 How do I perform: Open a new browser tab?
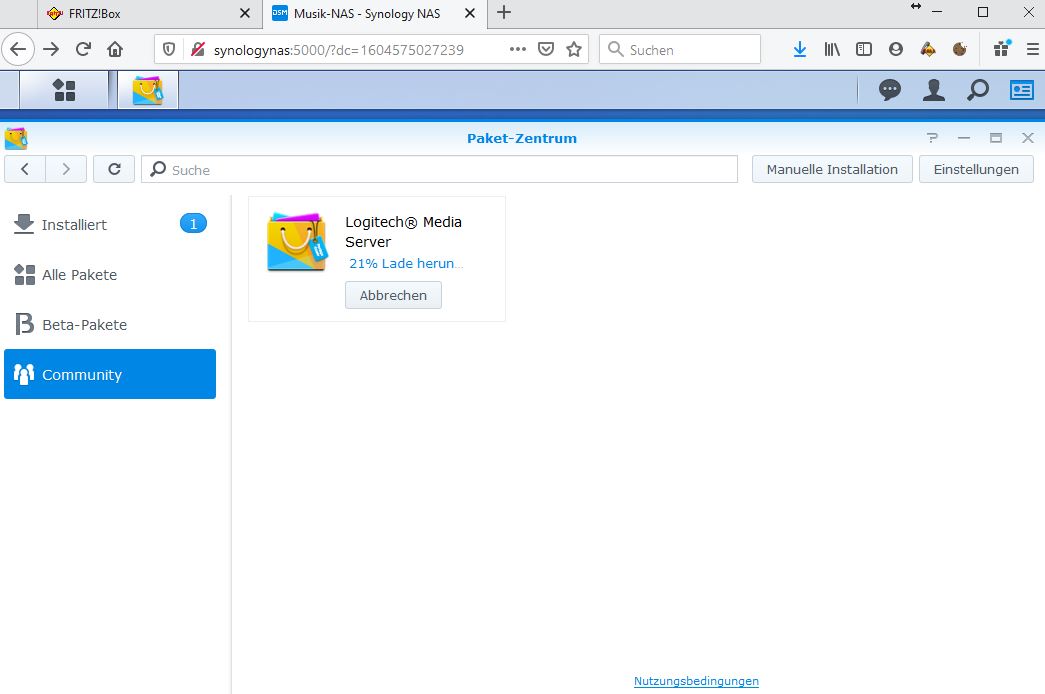504,13
